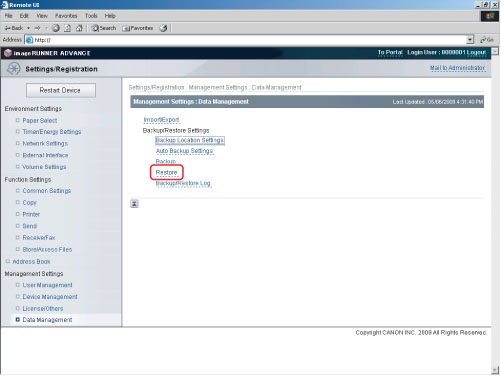Refresh the page with Refresh icon
Image resolution: width=501 pixels, height=376 pixels.
pos(67,28)
